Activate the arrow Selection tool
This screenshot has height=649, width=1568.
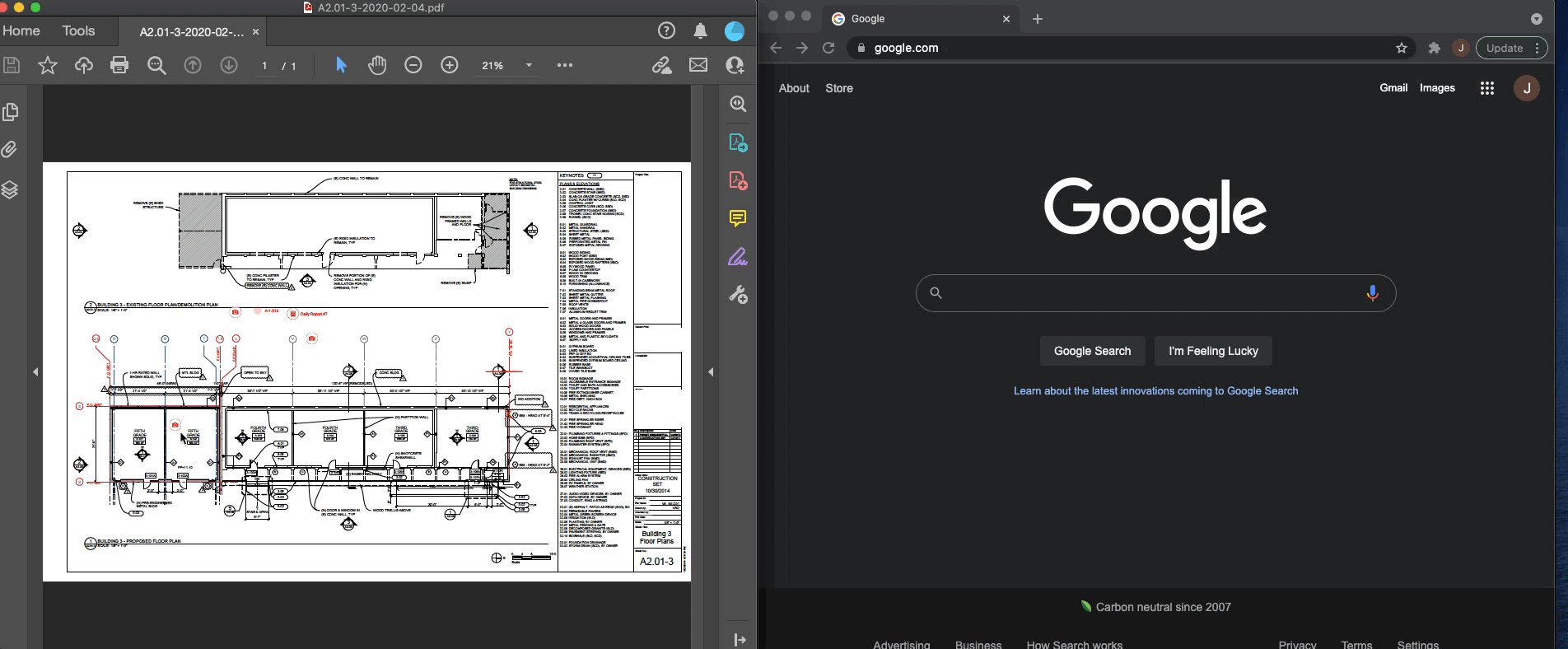341,65
